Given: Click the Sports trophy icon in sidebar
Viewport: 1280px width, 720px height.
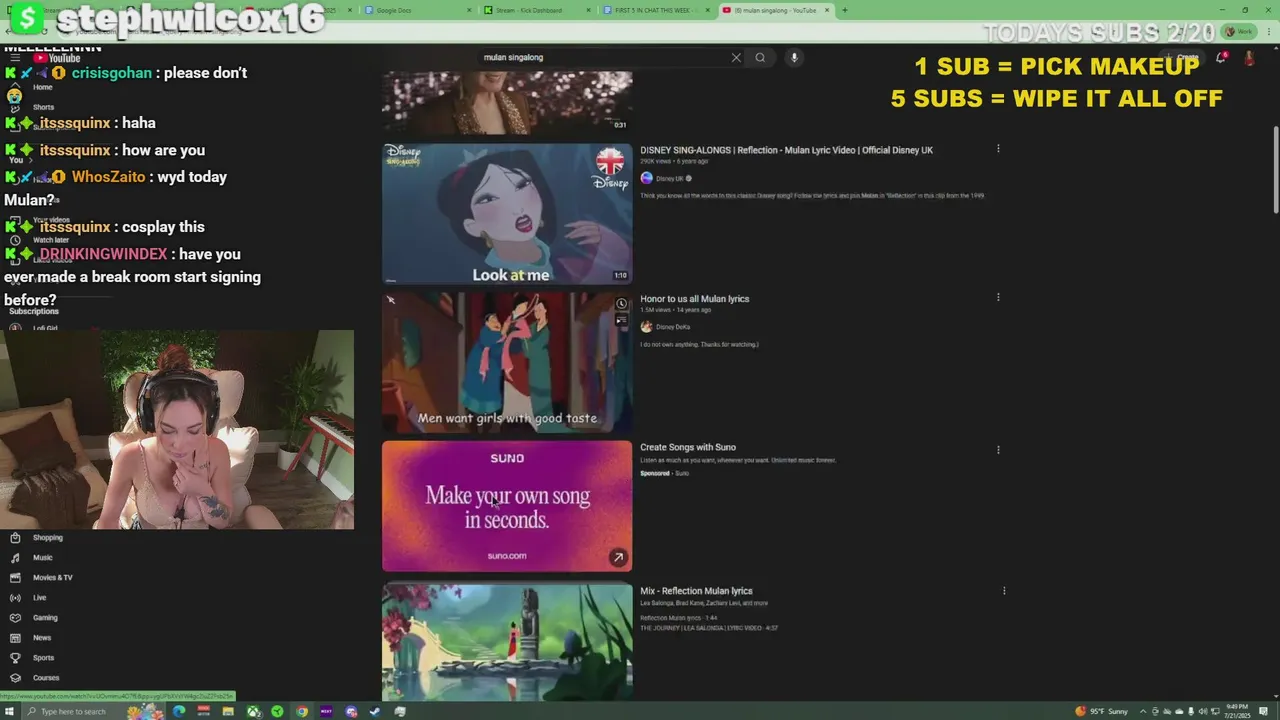Looking at the screenshot, I should [x=15, y=657].
